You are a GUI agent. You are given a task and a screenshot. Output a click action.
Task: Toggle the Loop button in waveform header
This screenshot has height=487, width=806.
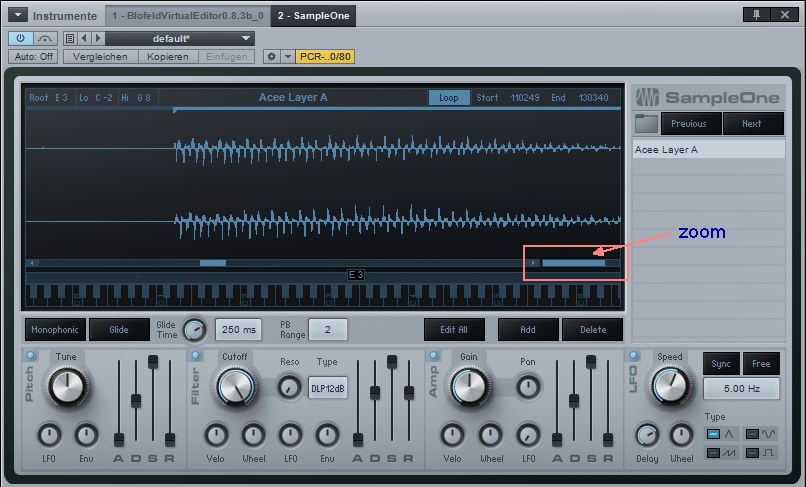[449, 98]
